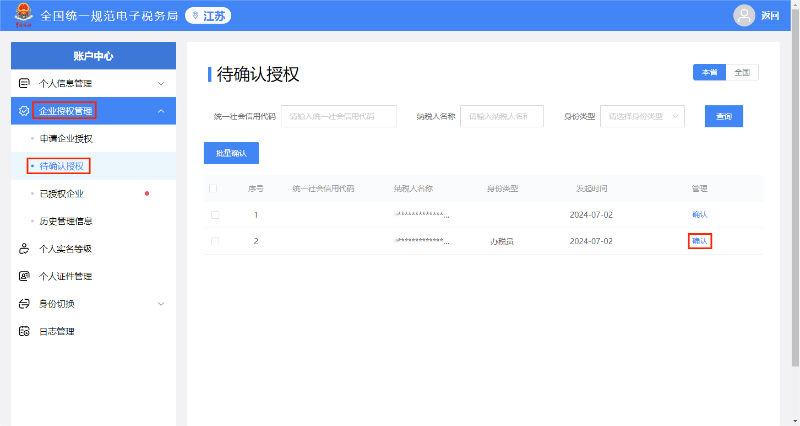
Task: Click the 个人信息管理 document icon
Action: click(24, 83)
